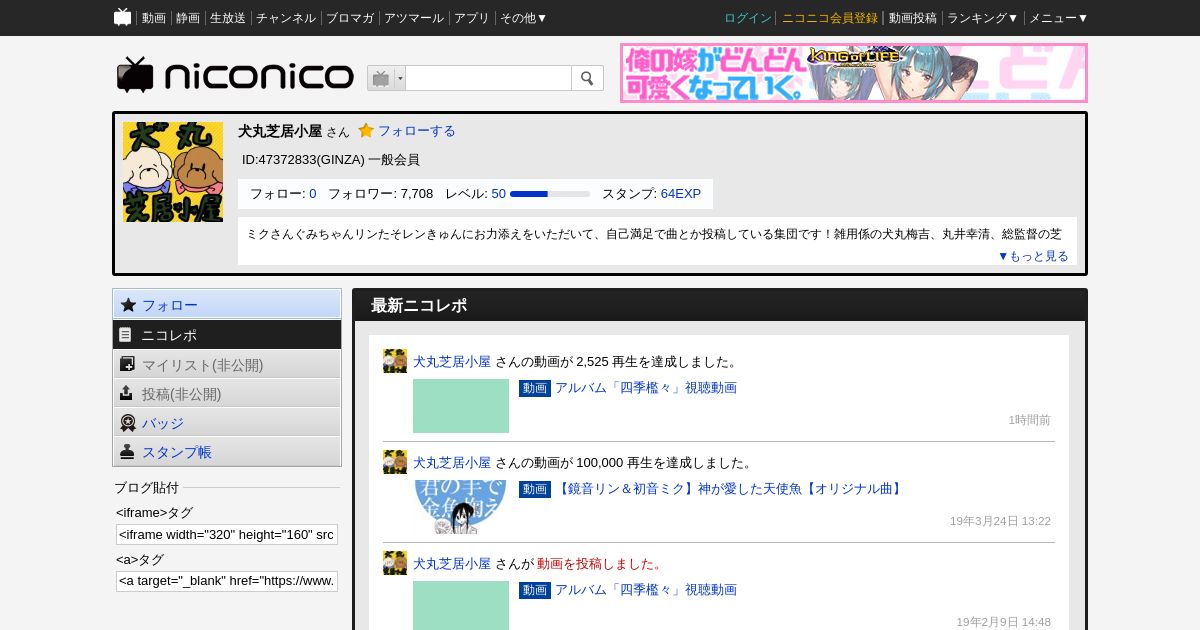Click フォローする link
This screenshot has width=1200, height=630.
pos(416,131)
